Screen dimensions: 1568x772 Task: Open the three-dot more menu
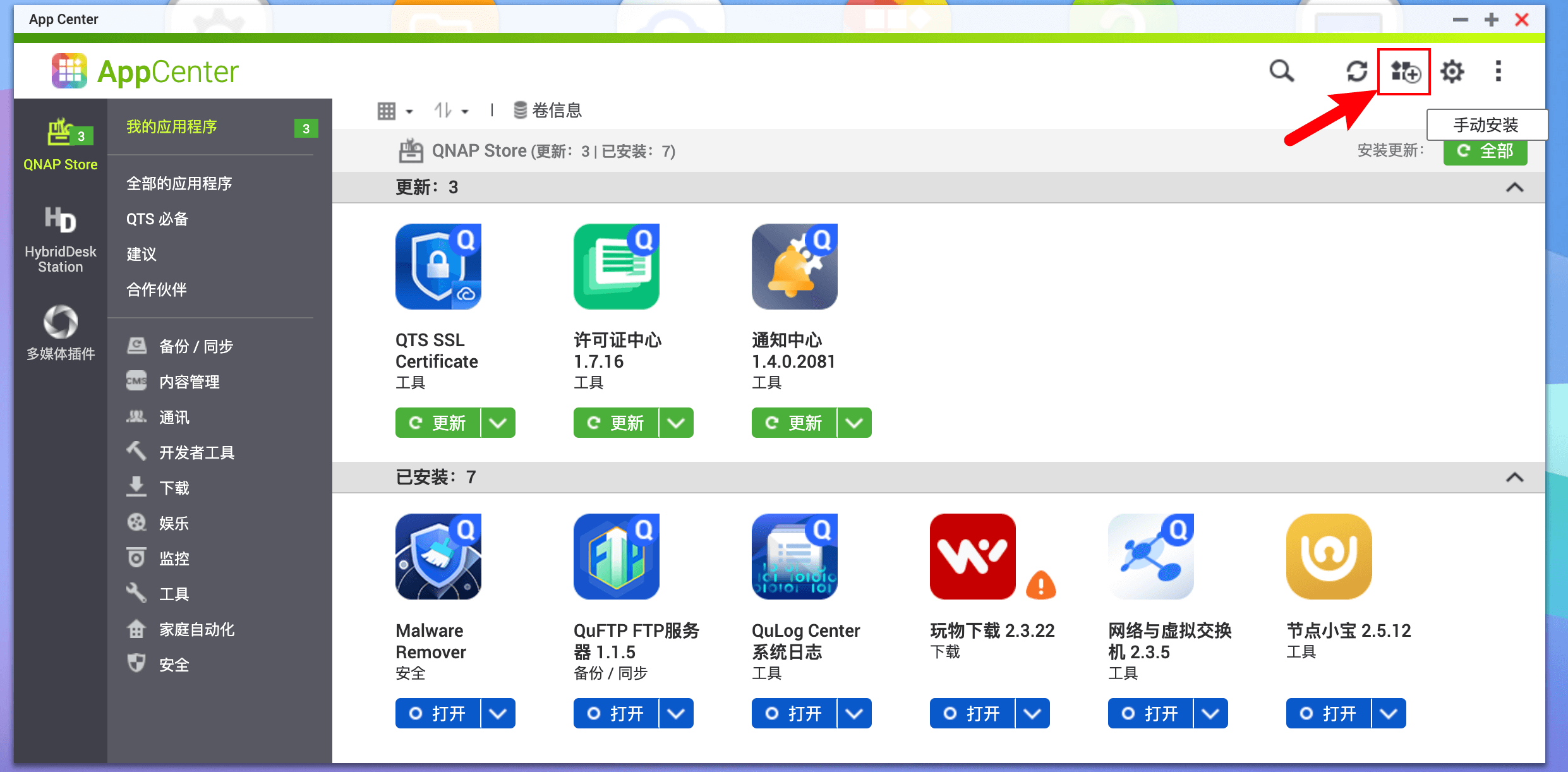coord(1498,71)
